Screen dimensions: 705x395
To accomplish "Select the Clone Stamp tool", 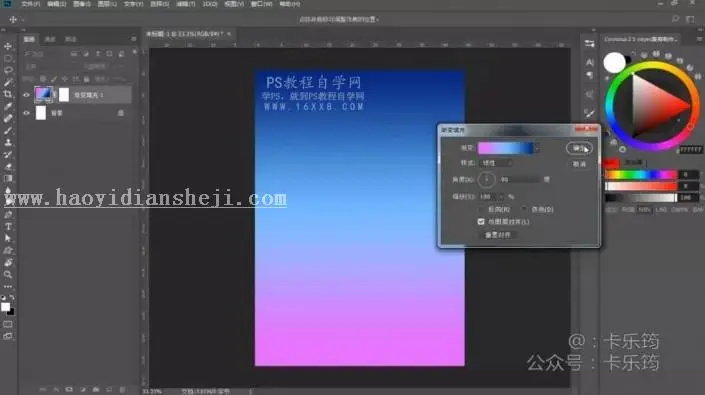I will [8, 142].
